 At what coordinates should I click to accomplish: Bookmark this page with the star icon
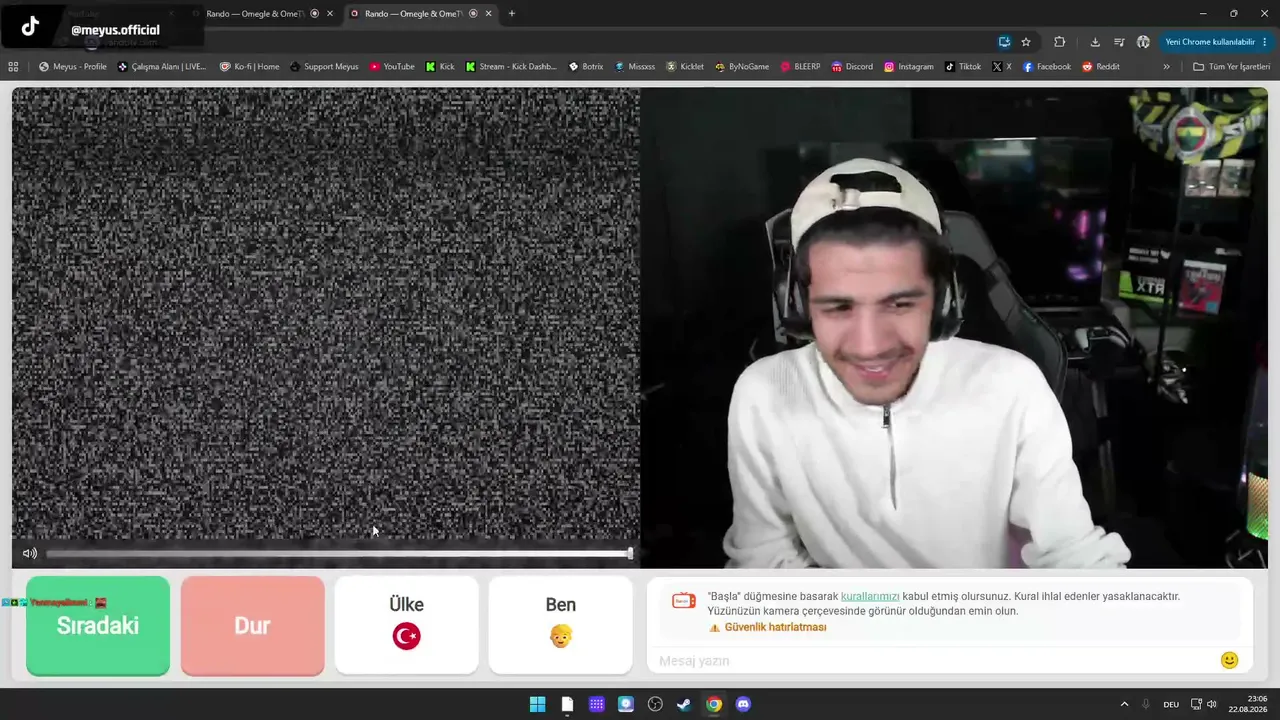click(x=1026, y=42)
